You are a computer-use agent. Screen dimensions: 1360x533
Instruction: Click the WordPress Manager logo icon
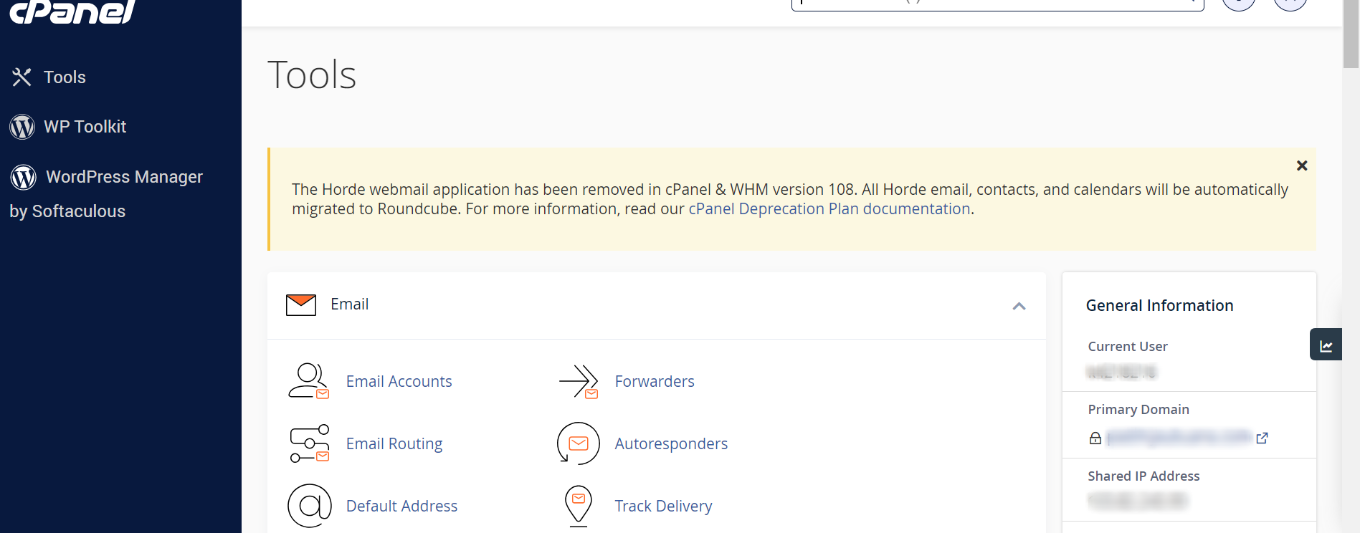(x=23, y=177)
